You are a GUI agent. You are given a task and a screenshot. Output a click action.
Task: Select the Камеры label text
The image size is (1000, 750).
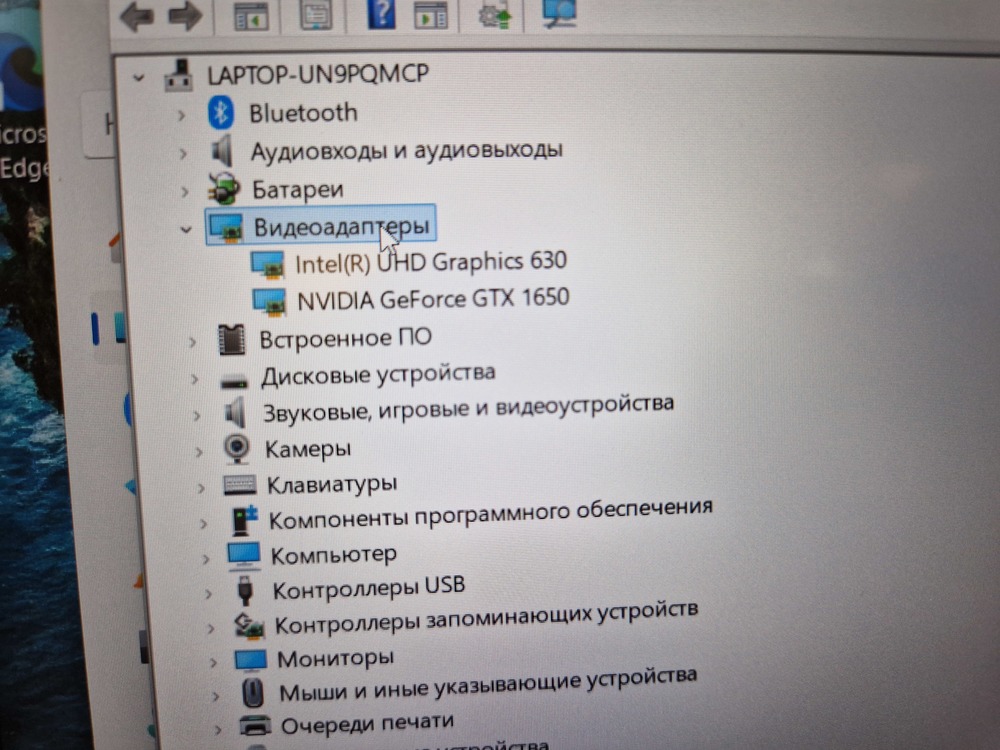[x=307, y=449]
